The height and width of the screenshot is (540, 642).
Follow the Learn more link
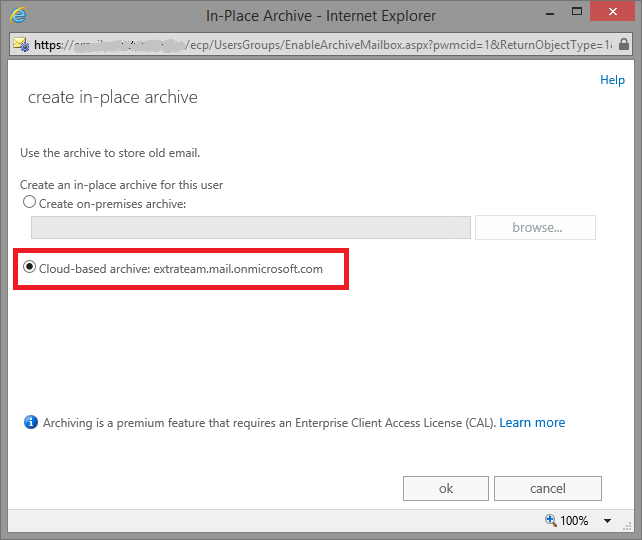[532, 423]
